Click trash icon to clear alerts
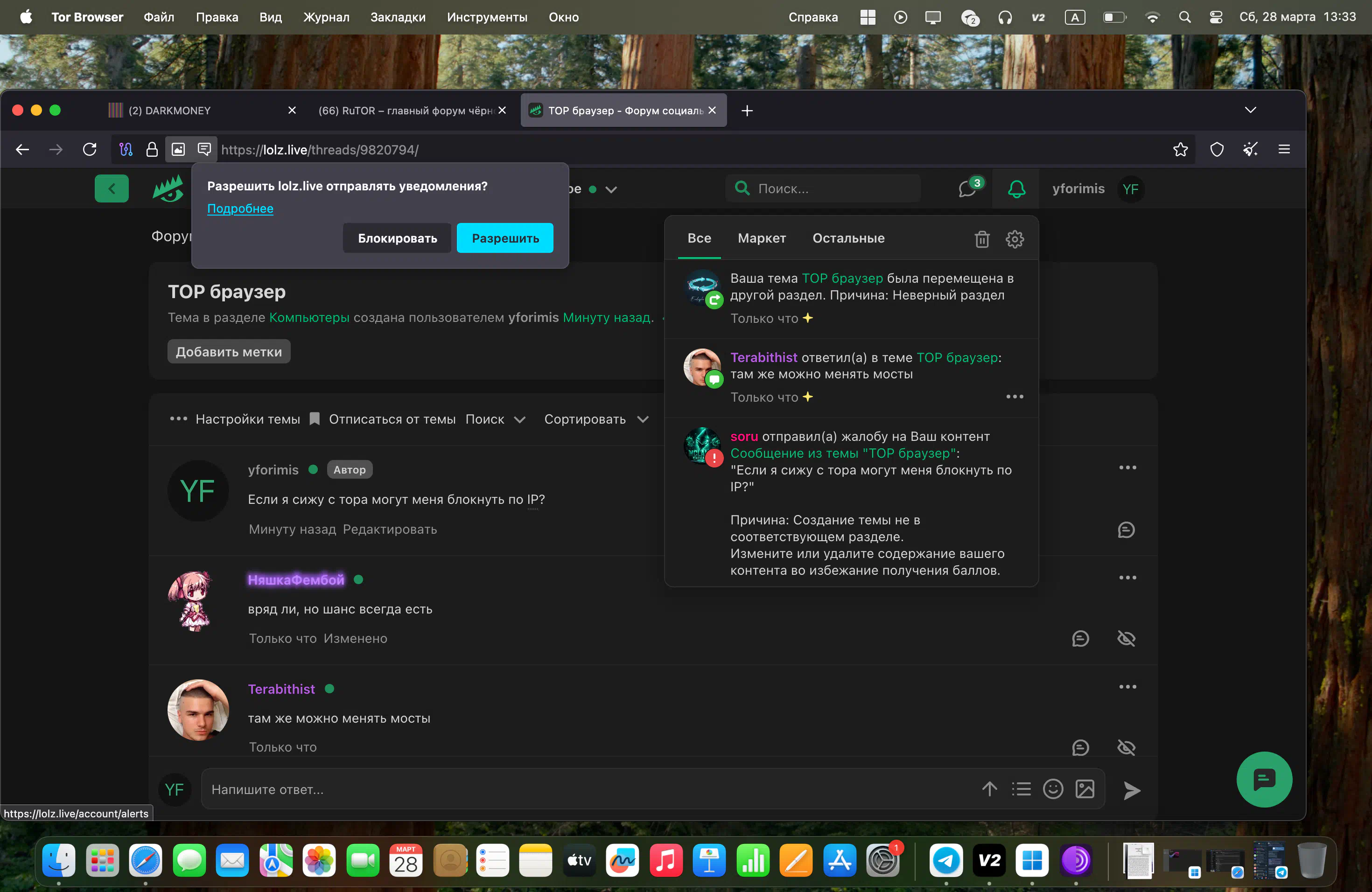The width and height of the screenshot is (1372, 892). pyautogui.click(x=982, y=238)
